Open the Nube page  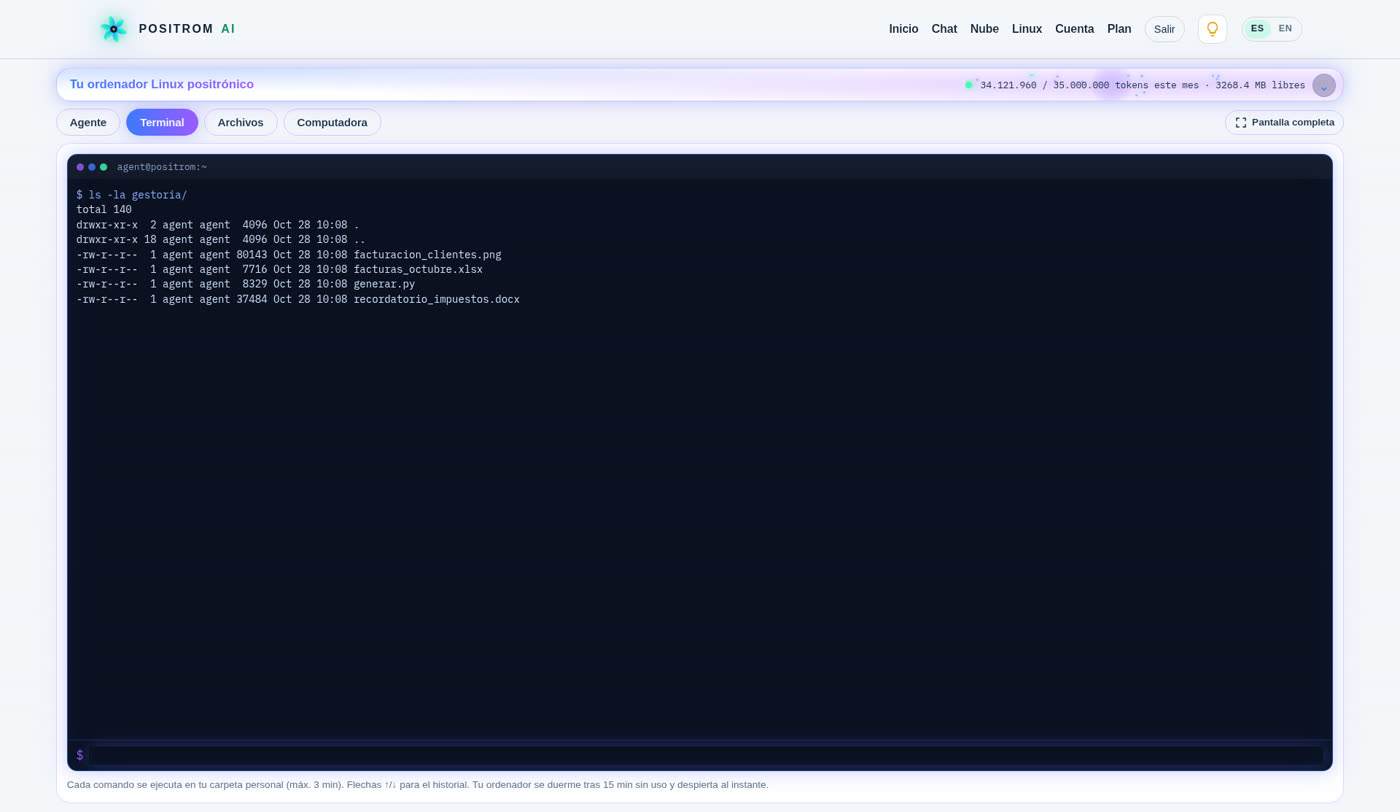[984, 29]
